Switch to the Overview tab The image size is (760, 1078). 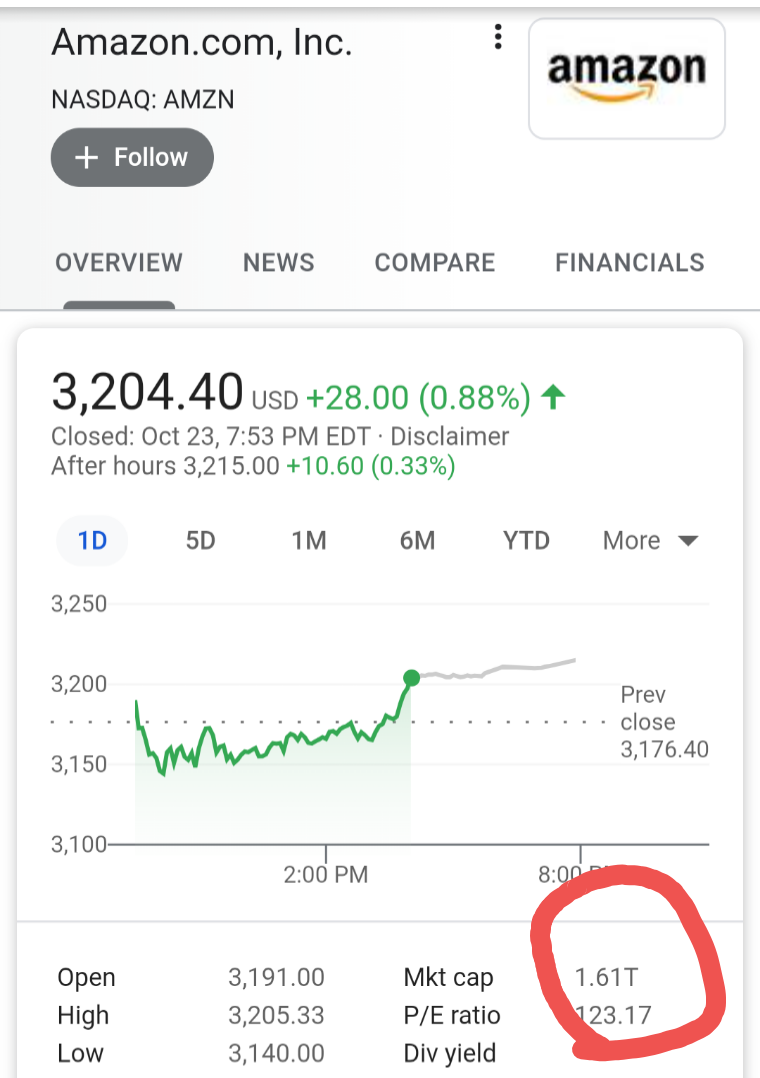(x=119, y=263)
